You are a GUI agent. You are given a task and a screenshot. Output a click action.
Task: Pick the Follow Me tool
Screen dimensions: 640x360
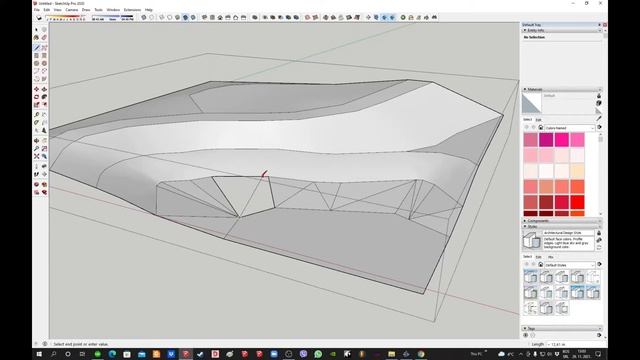[44, 97]
